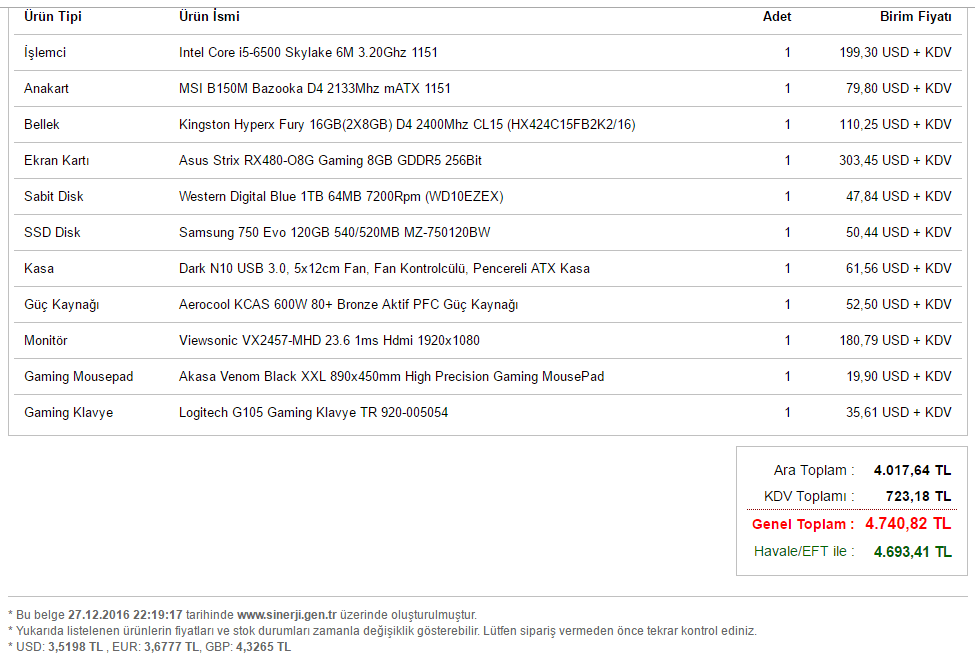Click the price '61,56 USD + KDV'
Viewport: 975px width, 656px height.
(899, 269)
